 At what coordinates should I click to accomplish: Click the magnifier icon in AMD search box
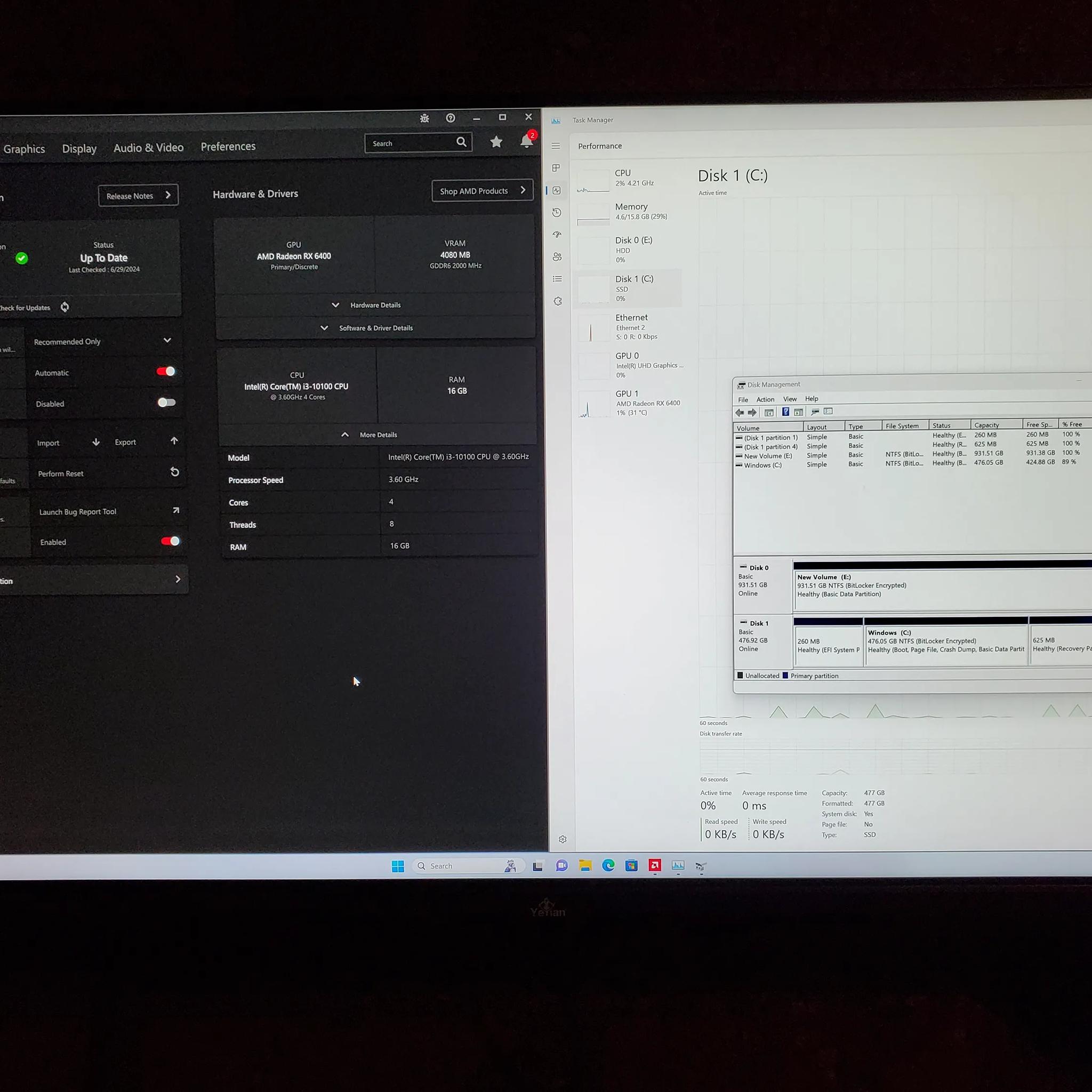click(x=461, y=142)
